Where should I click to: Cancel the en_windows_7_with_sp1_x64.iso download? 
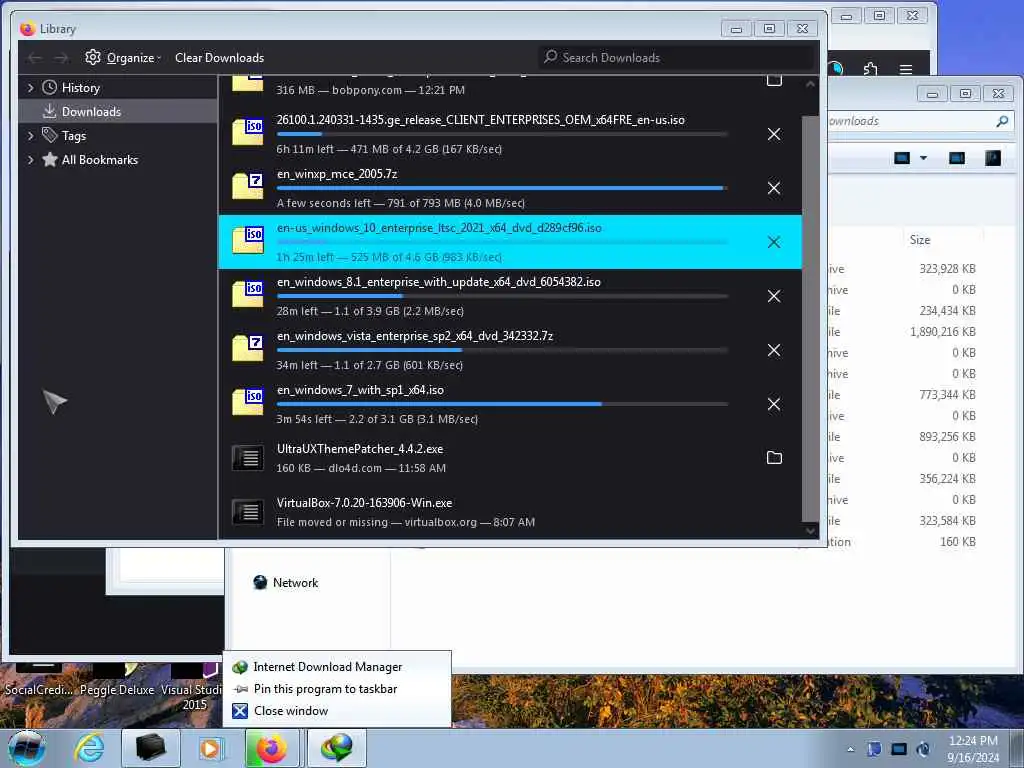pyautogui.click(x=774, y=404)
